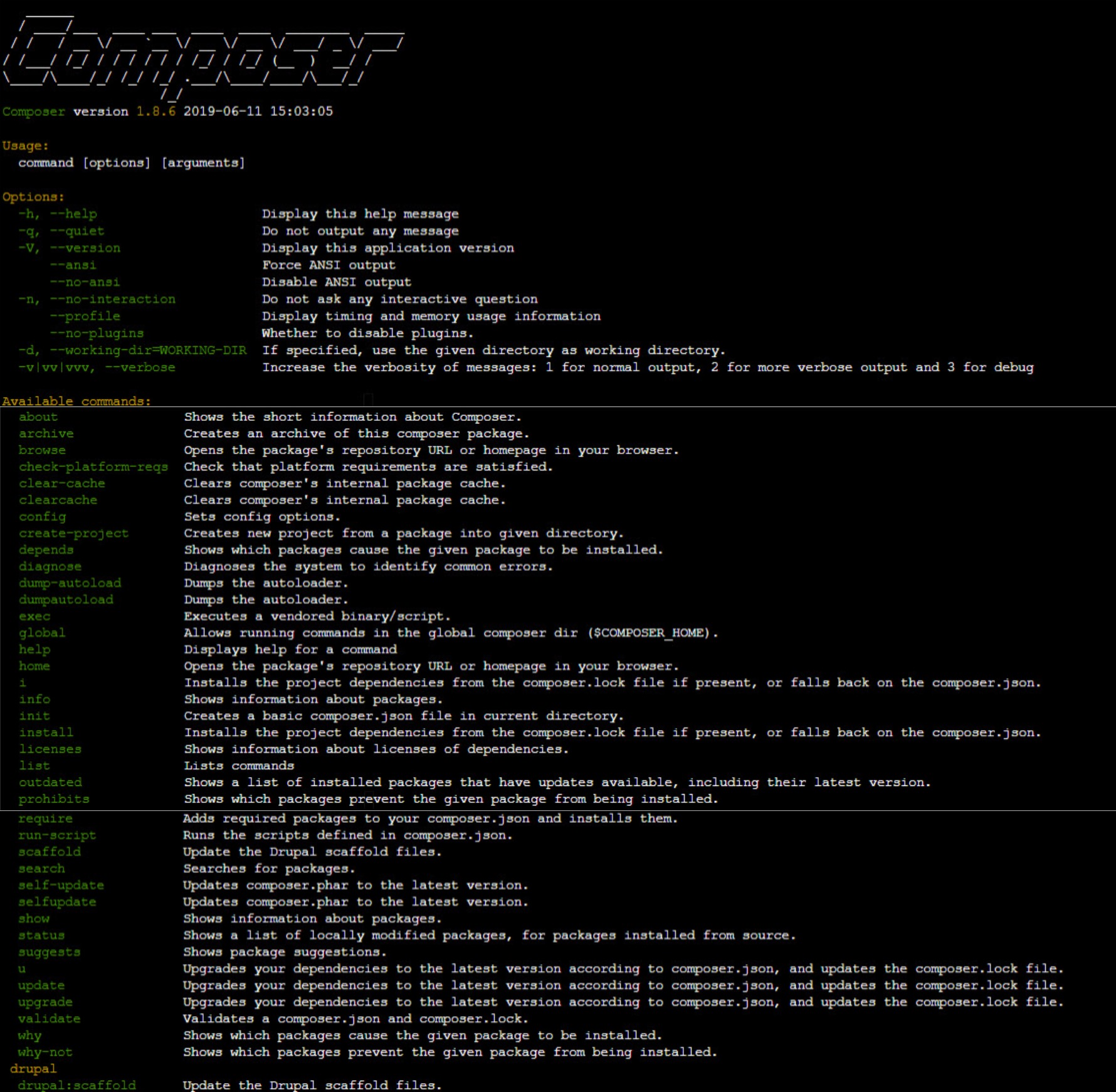The width and height of the screenshot is (1116, 1092).
Task: Select 'Lists commands' description text
Action: coord(239,766)
